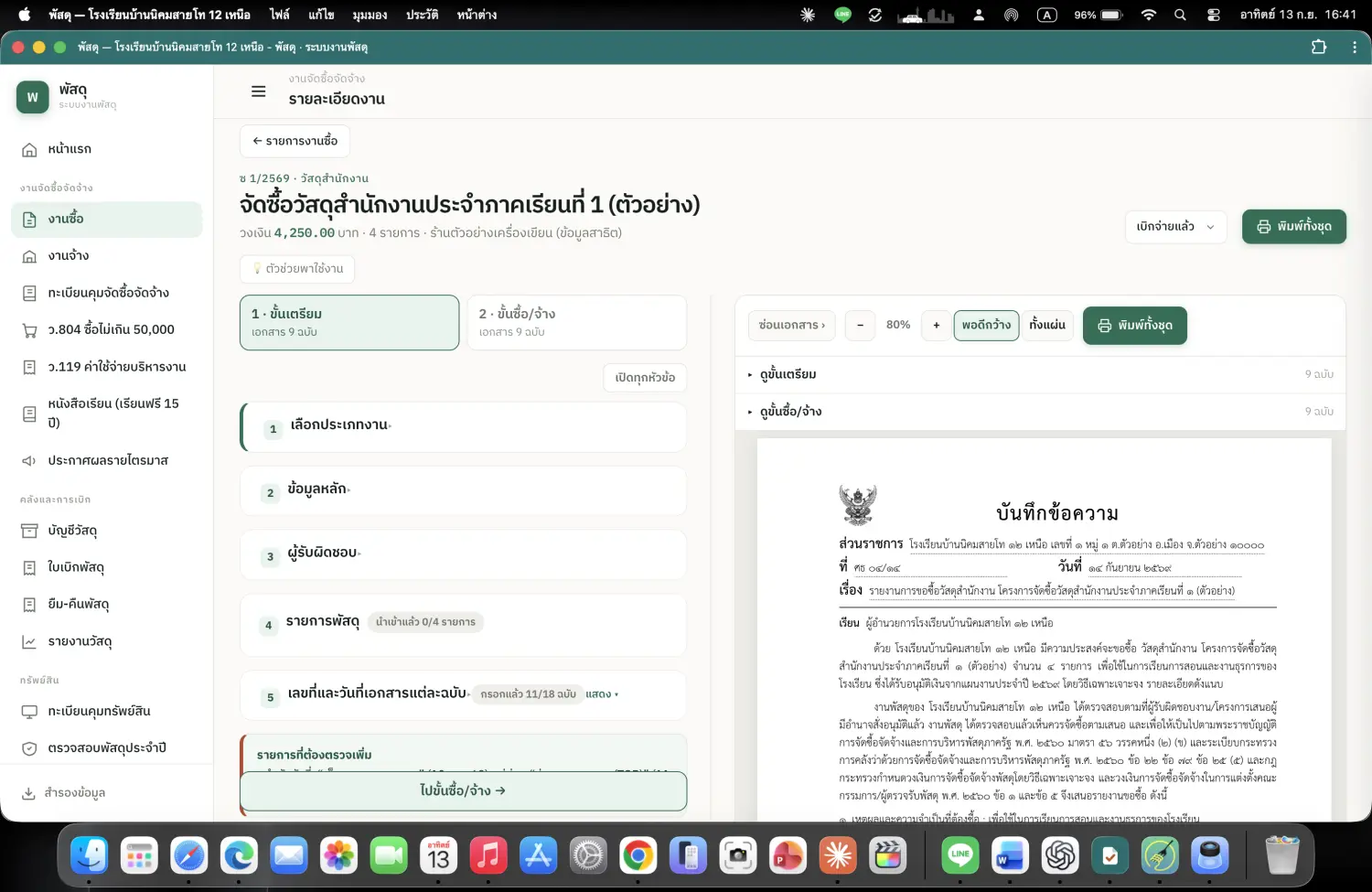This screenshot has height=892, width=1372.
Task: Click the document icon beside ใบเบิกพัสดุ
Action: (x=29, y=568)
